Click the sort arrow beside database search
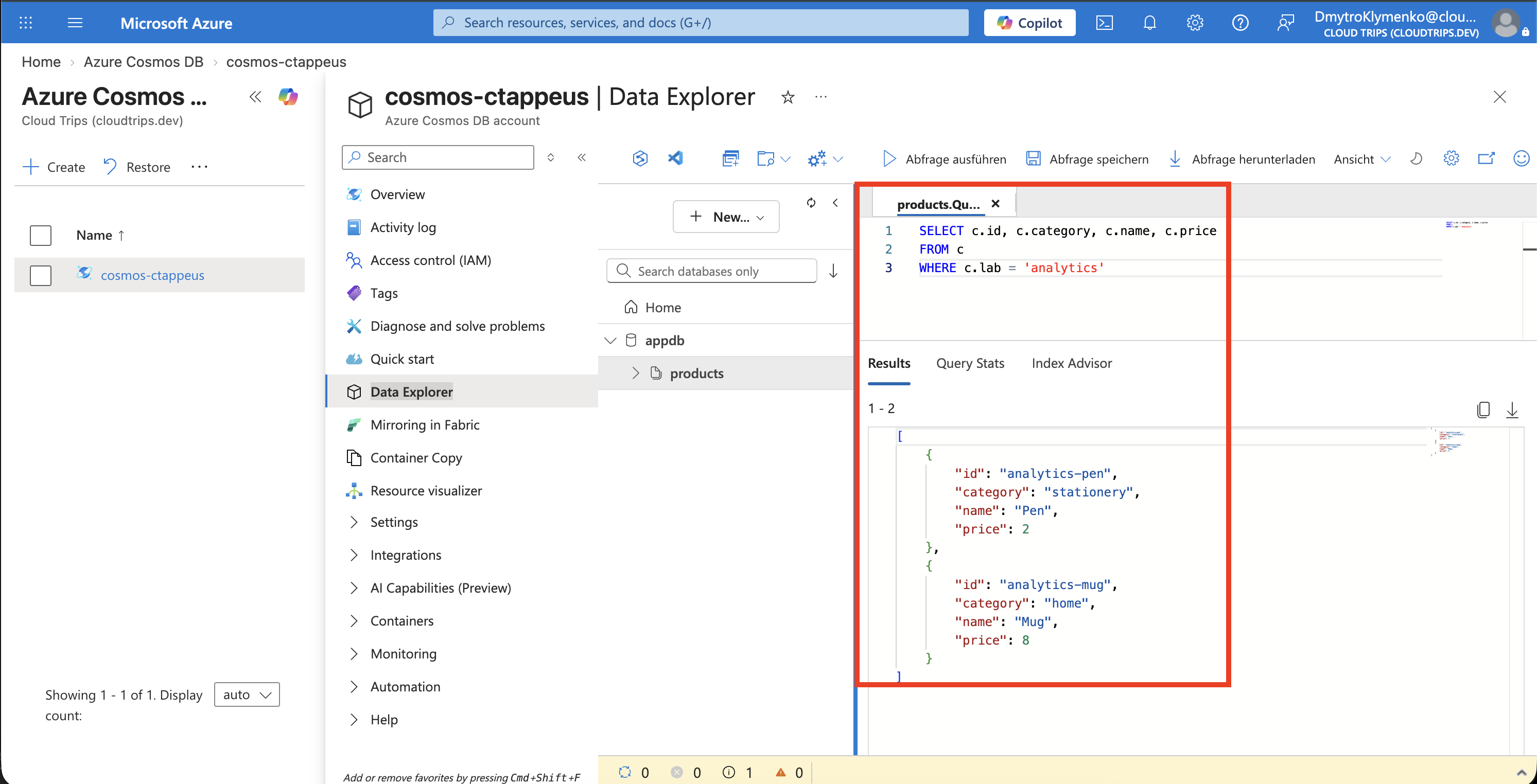This screenshot has width=1537, height=784. pyautogui.click(x=833, y=271)
